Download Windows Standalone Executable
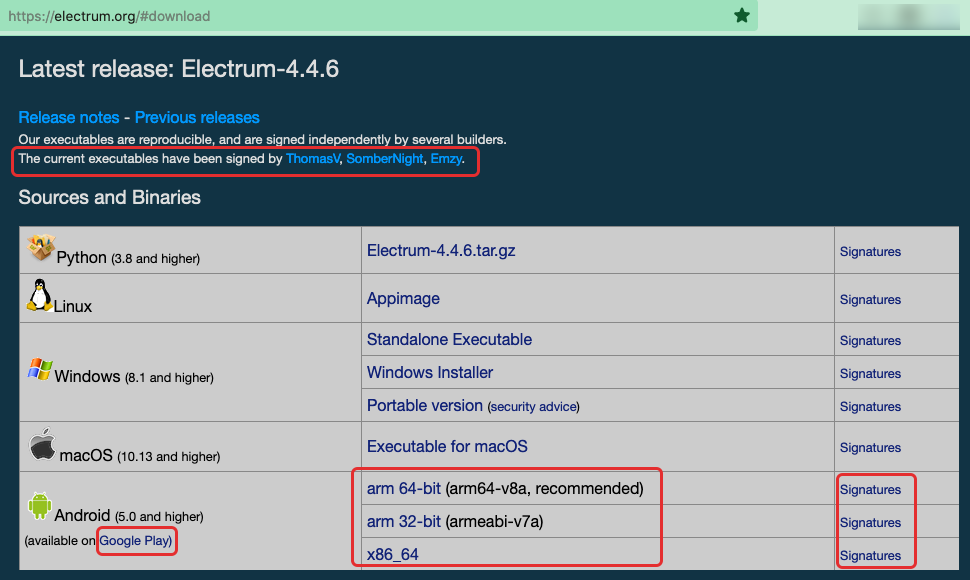The width and height of the screenshot is (970, 580). 449,339
